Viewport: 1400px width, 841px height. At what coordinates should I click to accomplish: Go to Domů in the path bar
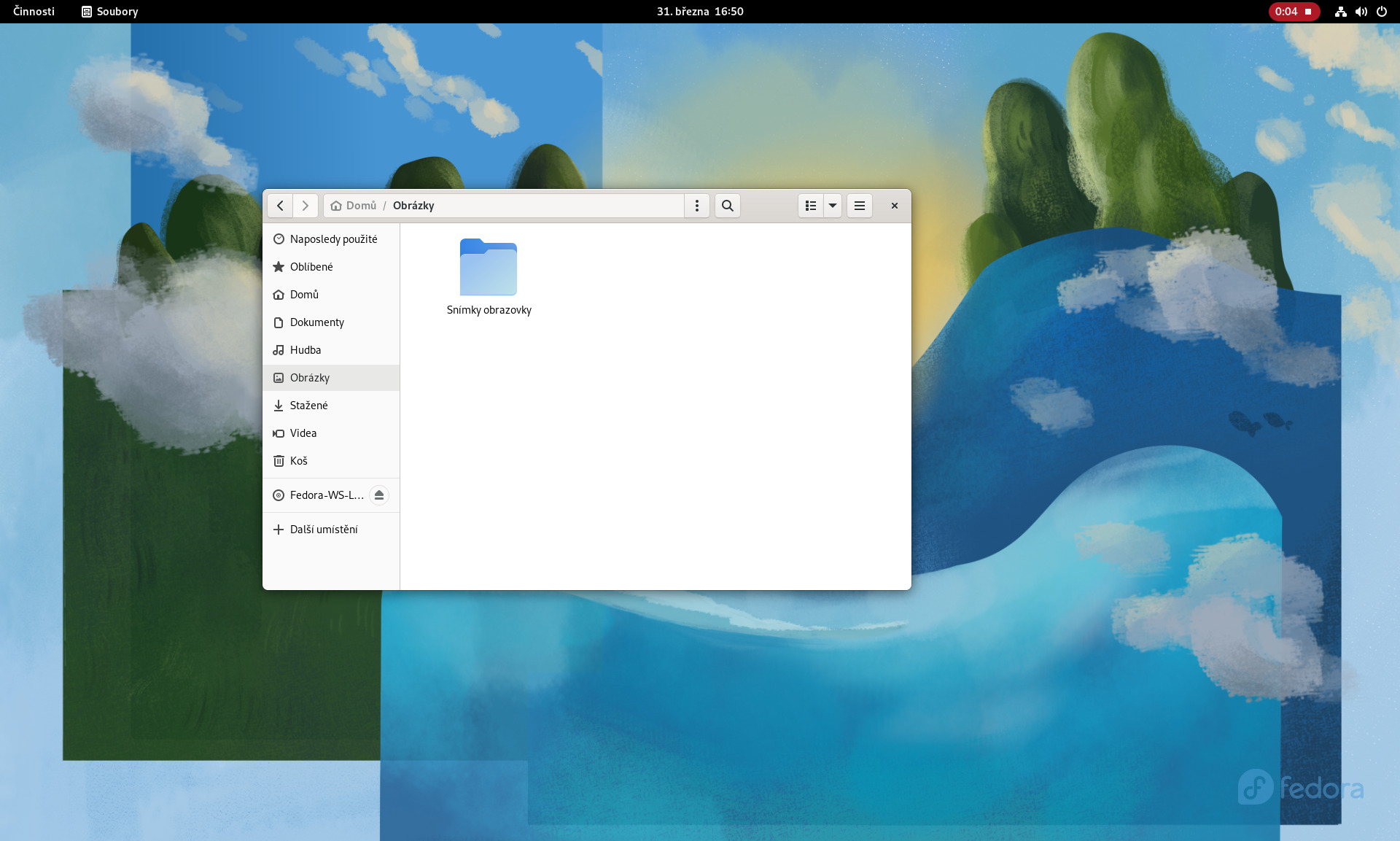pos(354,206)
